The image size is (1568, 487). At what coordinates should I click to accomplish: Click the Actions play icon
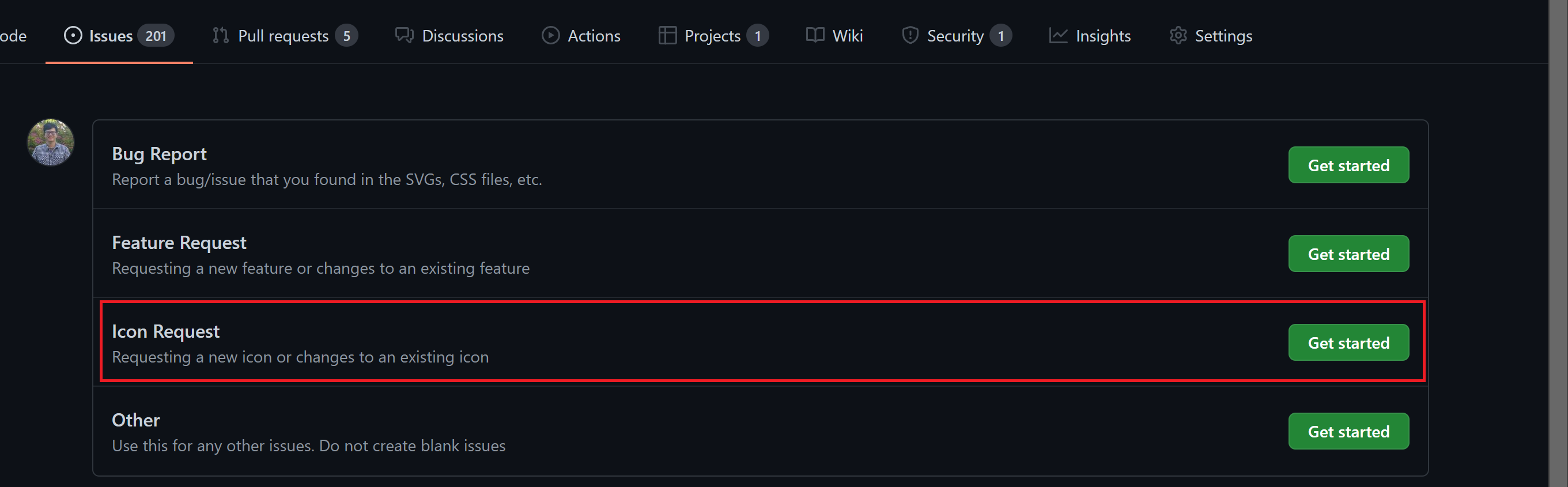pos(550,35)
